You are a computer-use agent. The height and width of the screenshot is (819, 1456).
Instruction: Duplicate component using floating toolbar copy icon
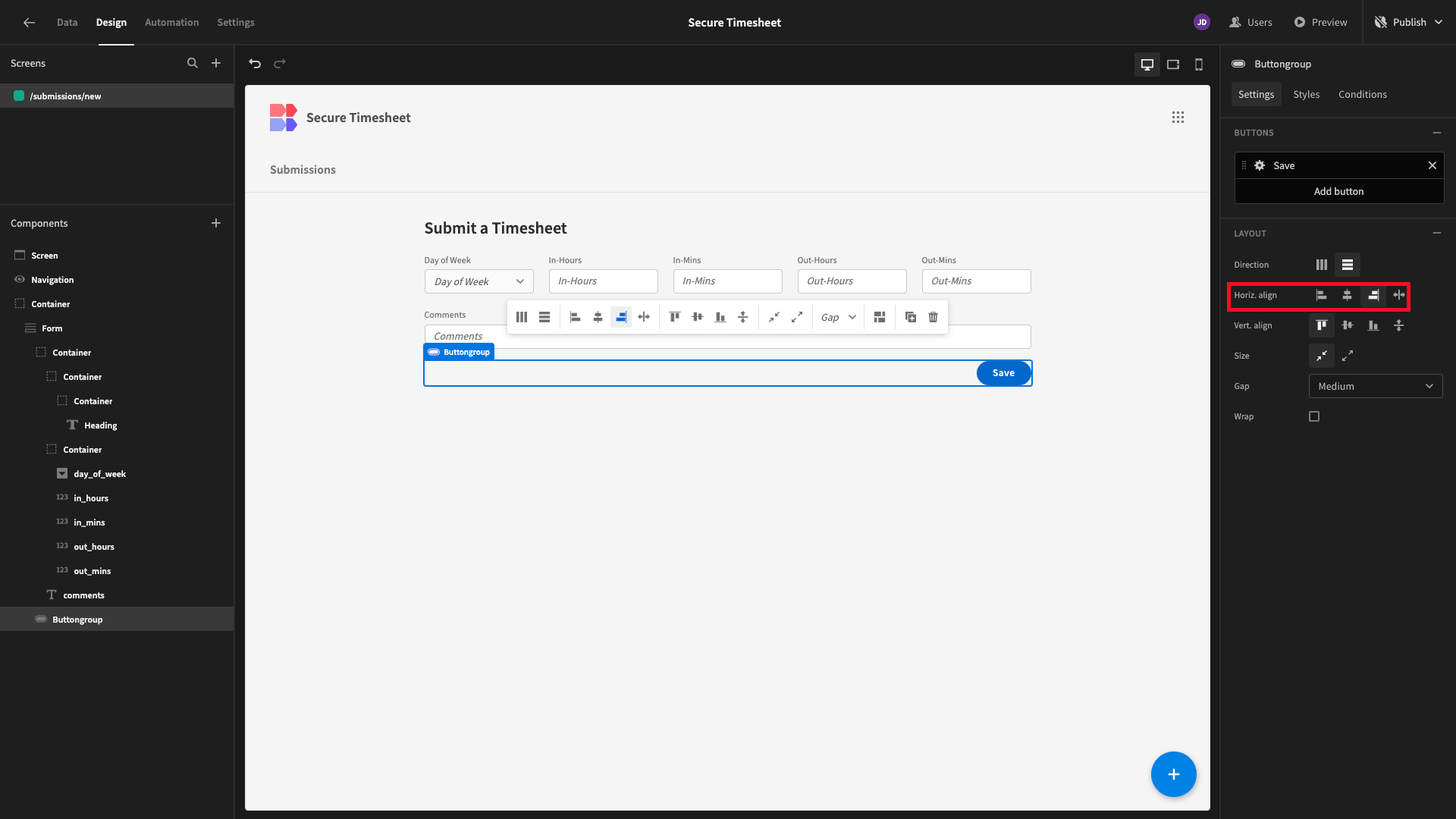[x=911, y=317]
